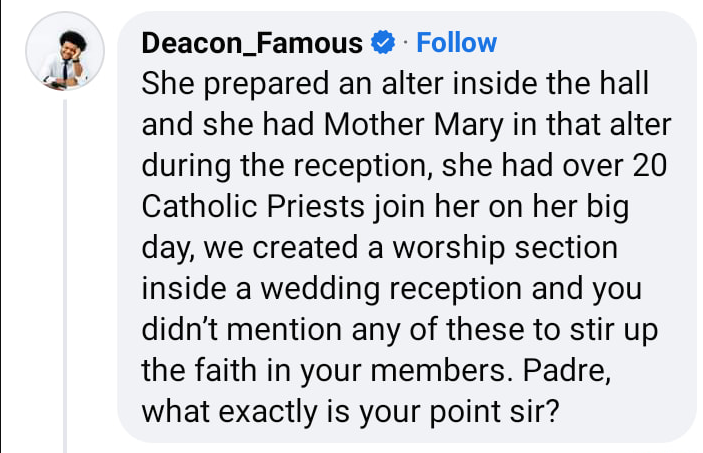The image size is (703, 453).
Task: Click the Deacon_Famous username
Action: click(x=252, y=43)
